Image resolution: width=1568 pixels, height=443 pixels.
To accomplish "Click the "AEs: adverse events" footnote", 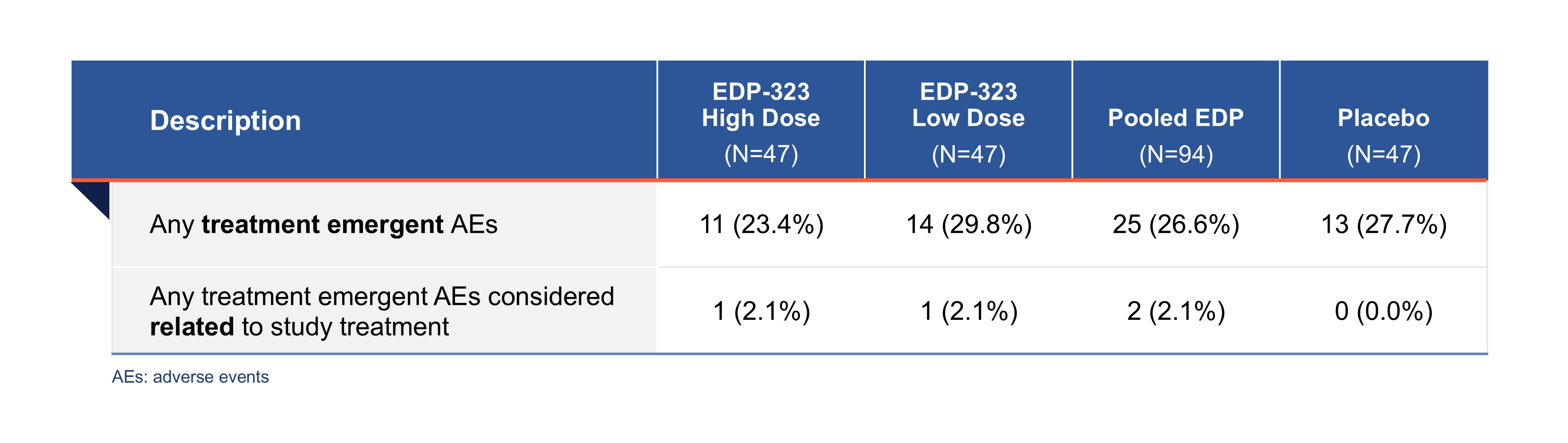I will click(190, 377).
